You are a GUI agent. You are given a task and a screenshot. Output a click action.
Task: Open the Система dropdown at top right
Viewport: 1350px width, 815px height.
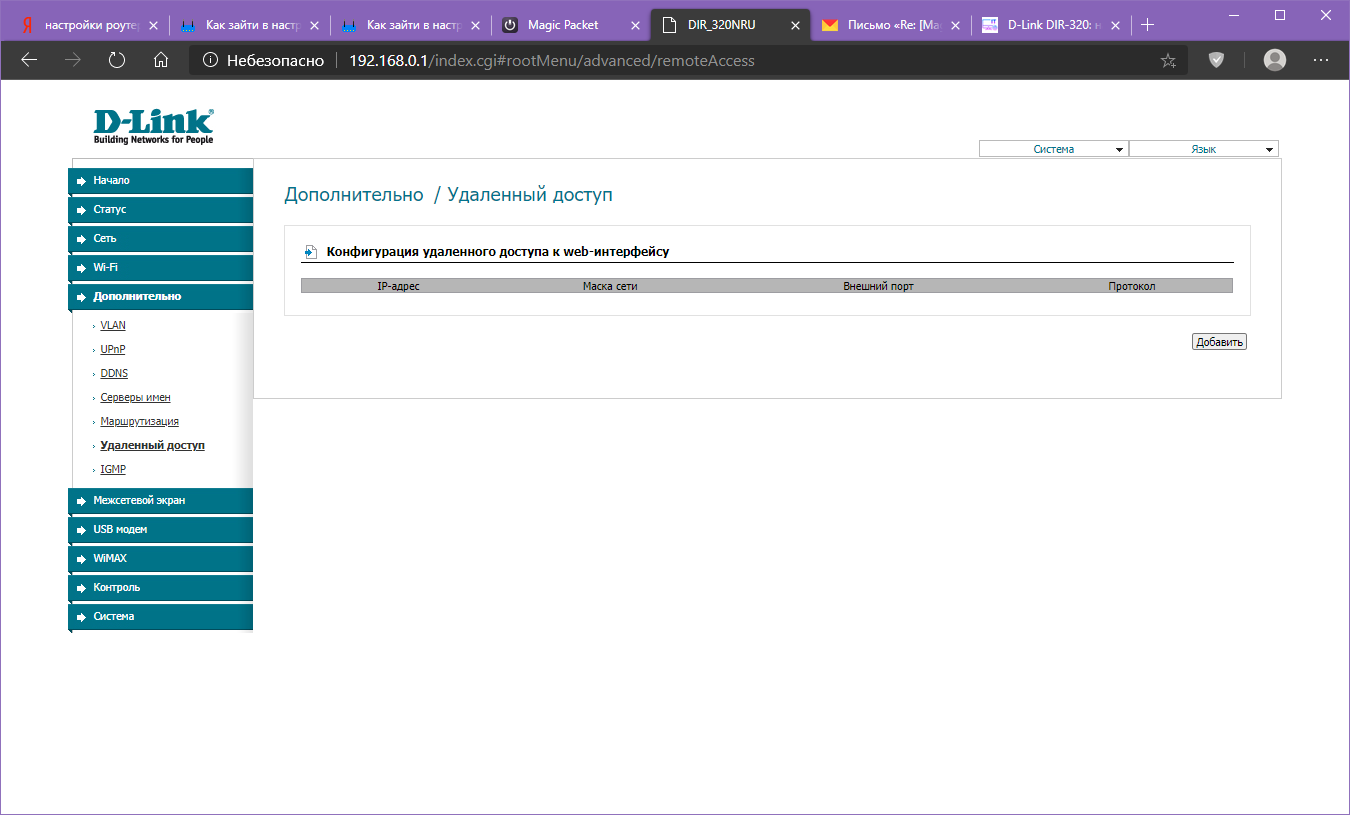point(1053,149)
